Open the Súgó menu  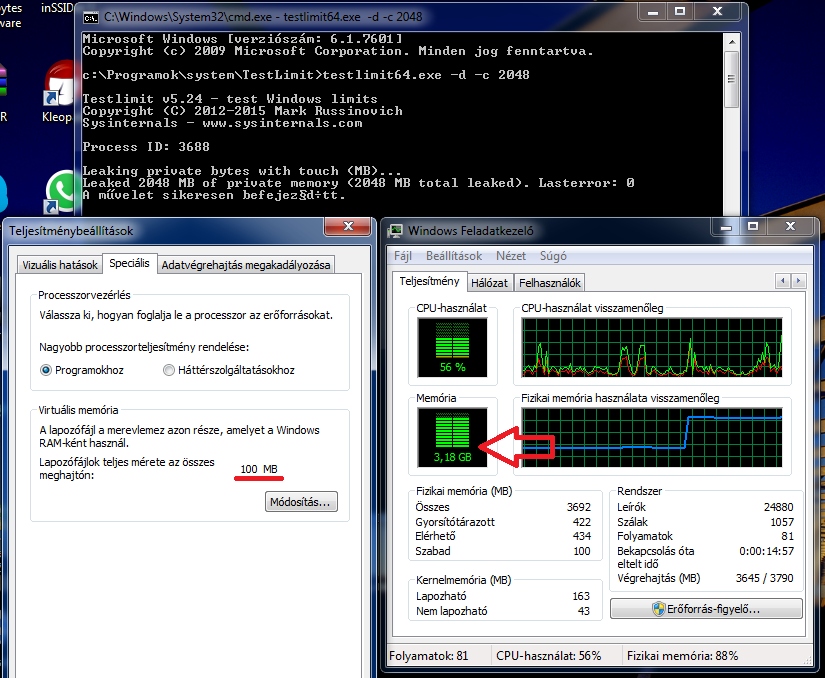click(553, 256)
